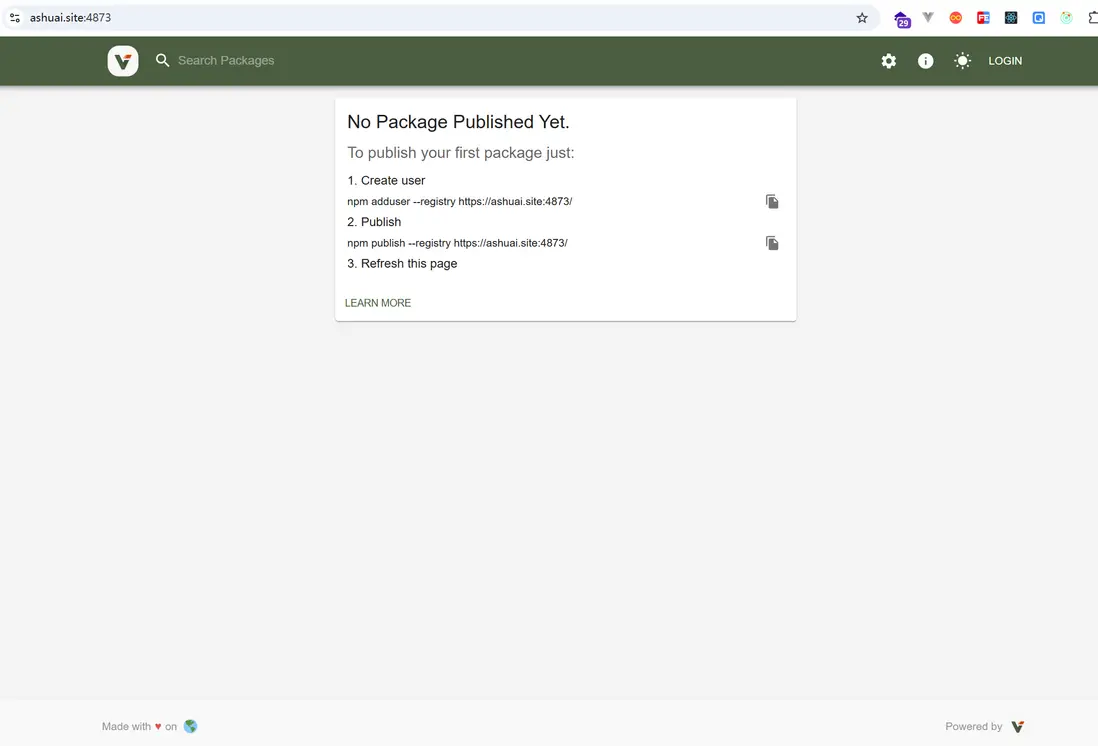Select the 'npm publish --registry' command text
The height and width of the screenshot is (746, 1098).
point(457,243)
